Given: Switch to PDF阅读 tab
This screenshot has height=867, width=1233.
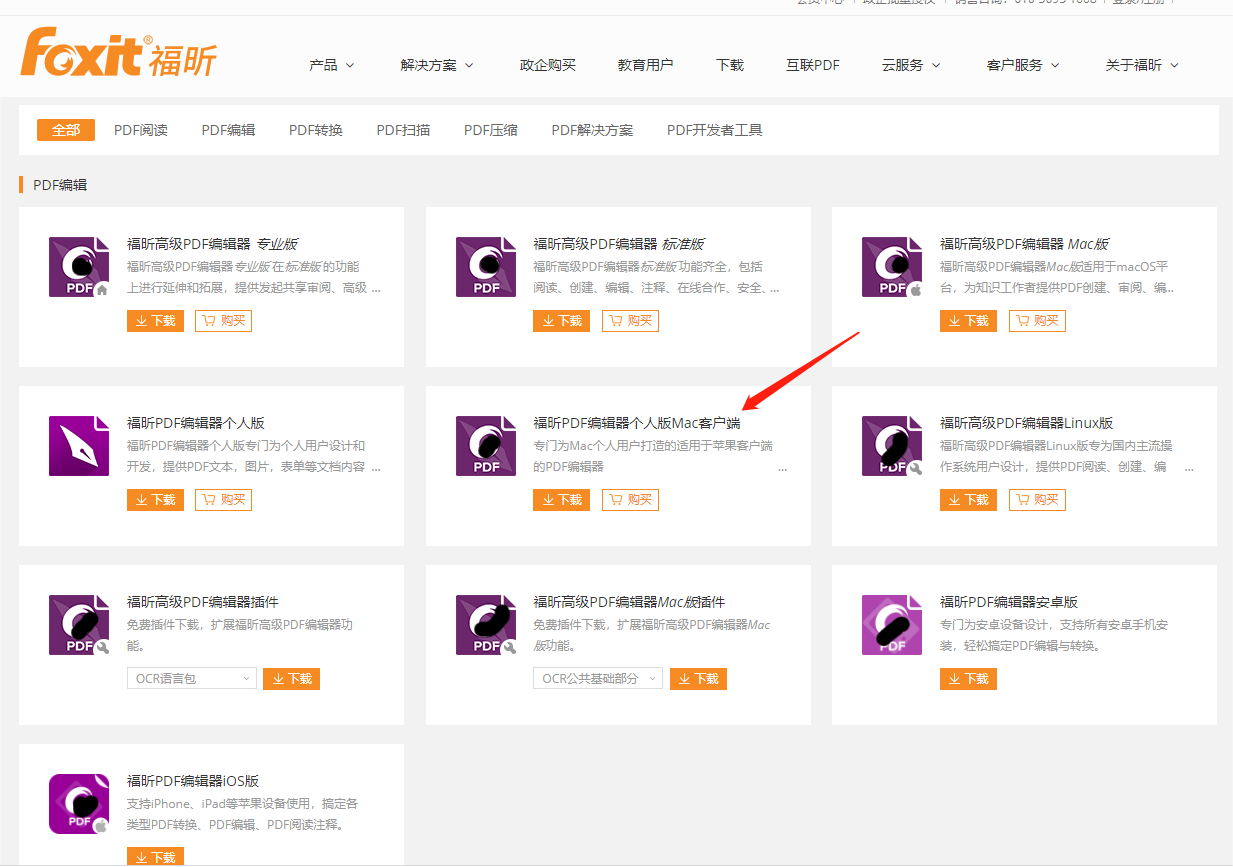Looking at the screenshot, I should tap(141, 130).
